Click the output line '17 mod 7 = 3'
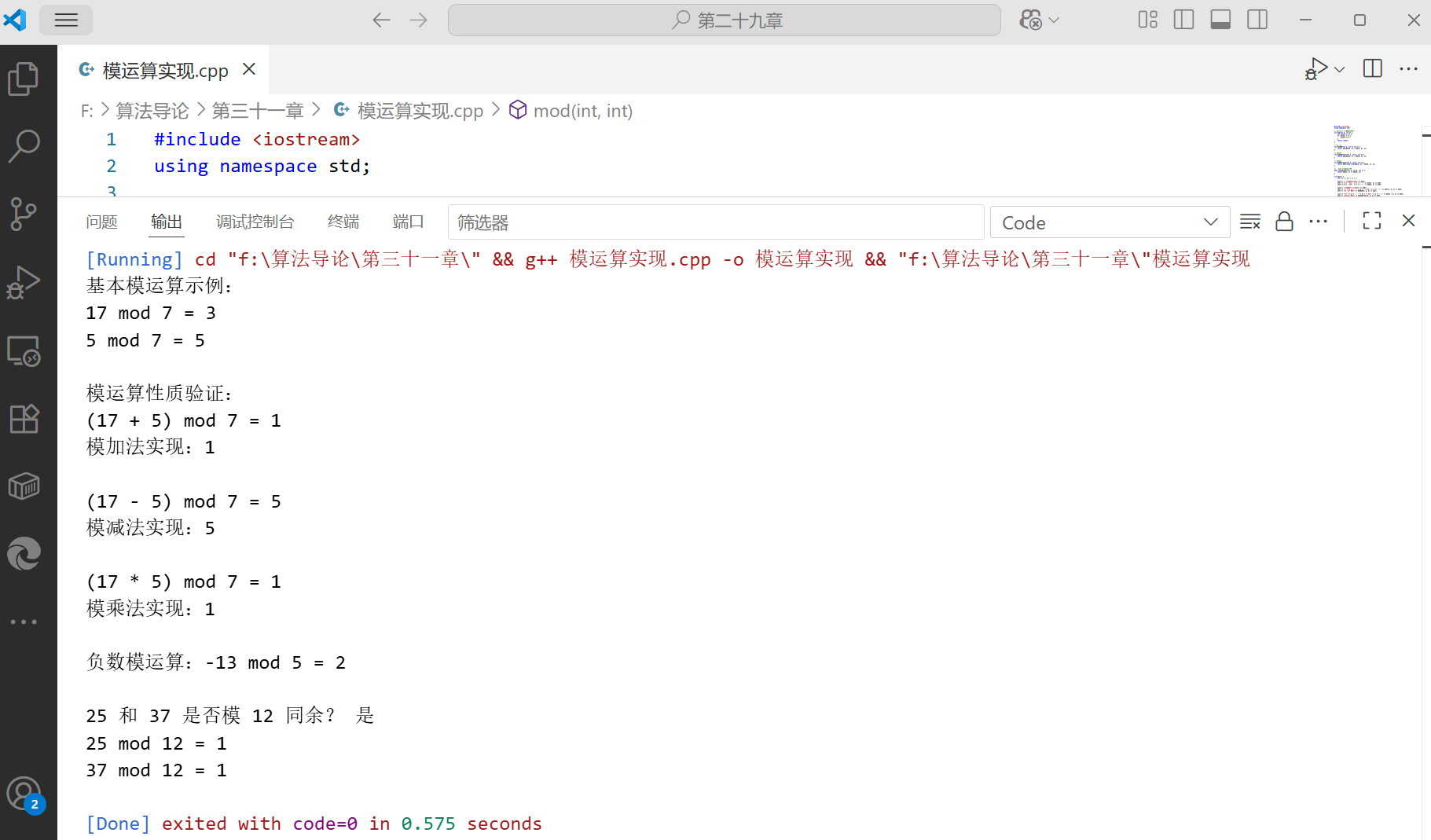 tap(151, 313)
